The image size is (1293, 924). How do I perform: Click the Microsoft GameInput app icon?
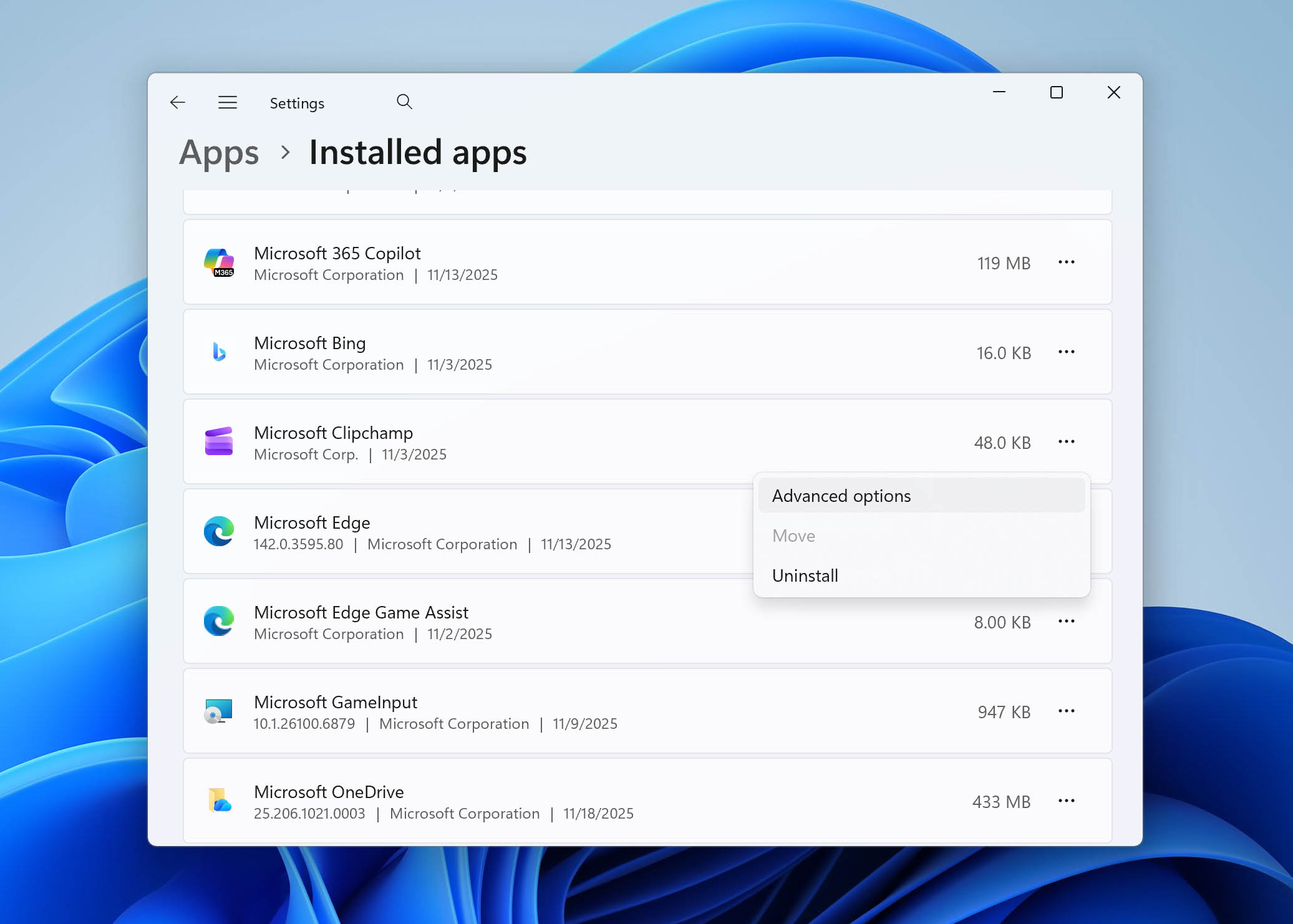[220, 711]
